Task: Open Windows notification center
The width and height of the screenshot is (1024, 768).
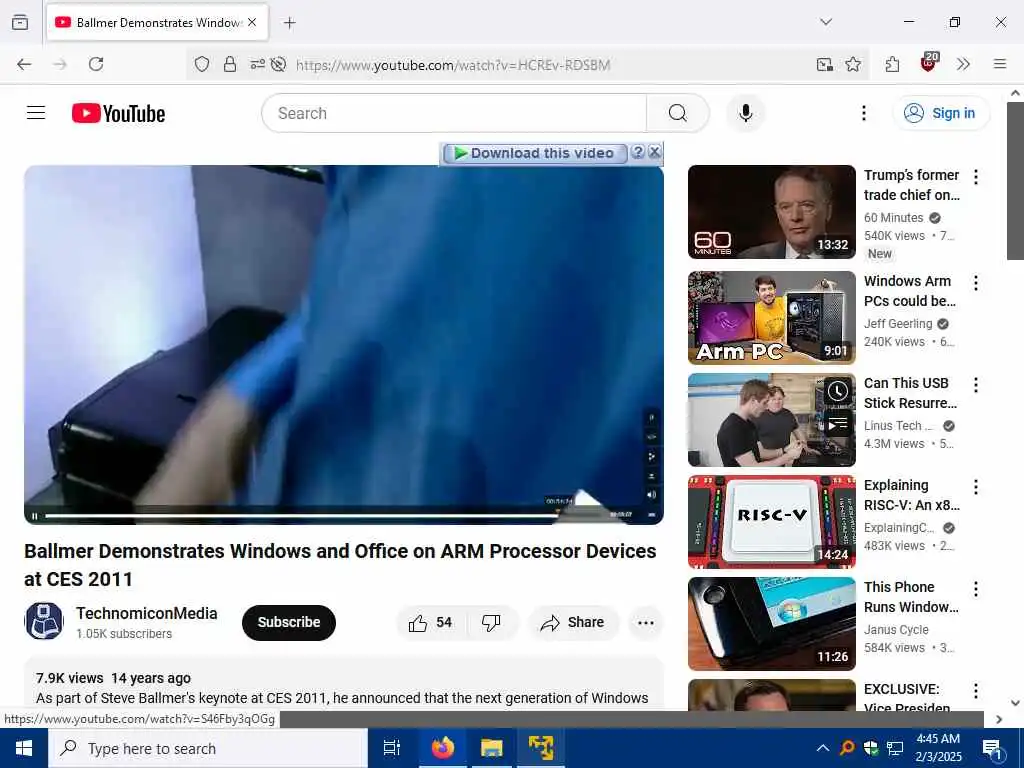Action: coord(992,748)
